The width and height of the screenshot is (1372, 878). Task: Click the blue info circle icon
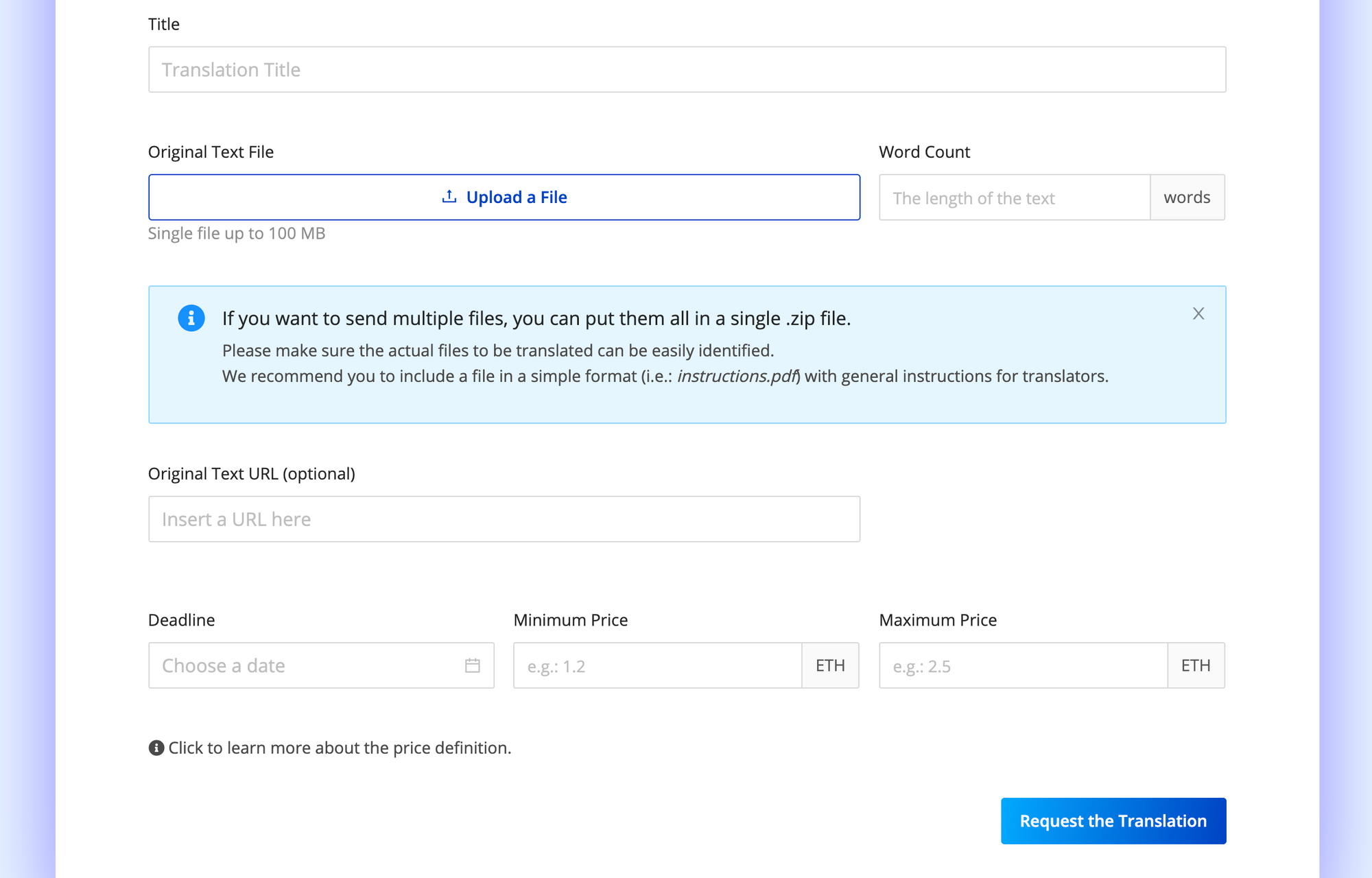pyautogui.click(x=191, y=318)
